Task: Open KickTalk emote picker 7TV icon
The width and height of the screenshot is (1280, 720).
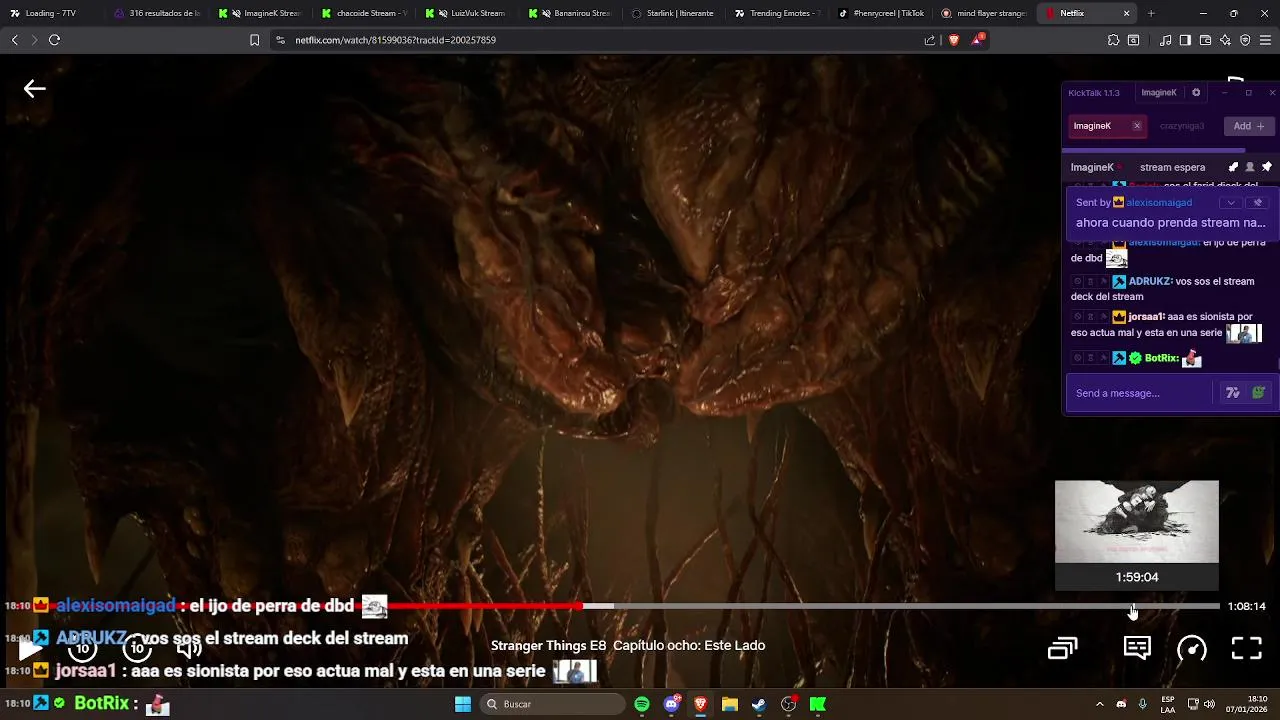Action: (x=1233, y=393)
